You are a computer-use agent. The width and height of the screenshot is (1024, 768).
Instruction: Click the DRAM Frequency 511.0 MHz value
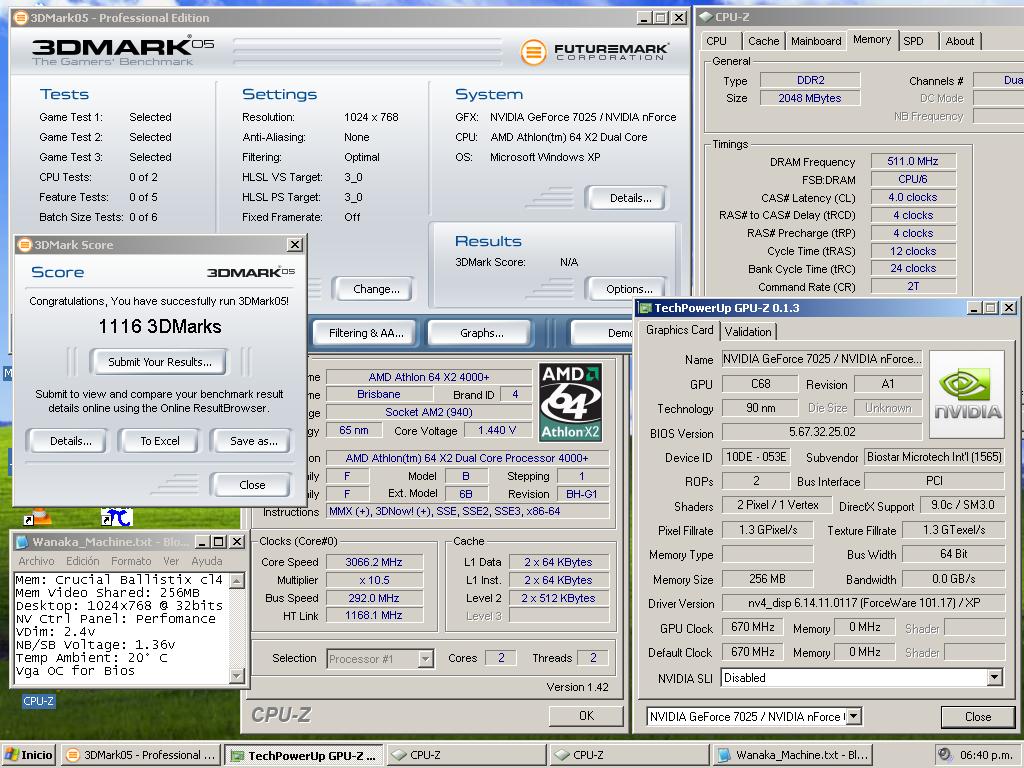coord(913,161)
